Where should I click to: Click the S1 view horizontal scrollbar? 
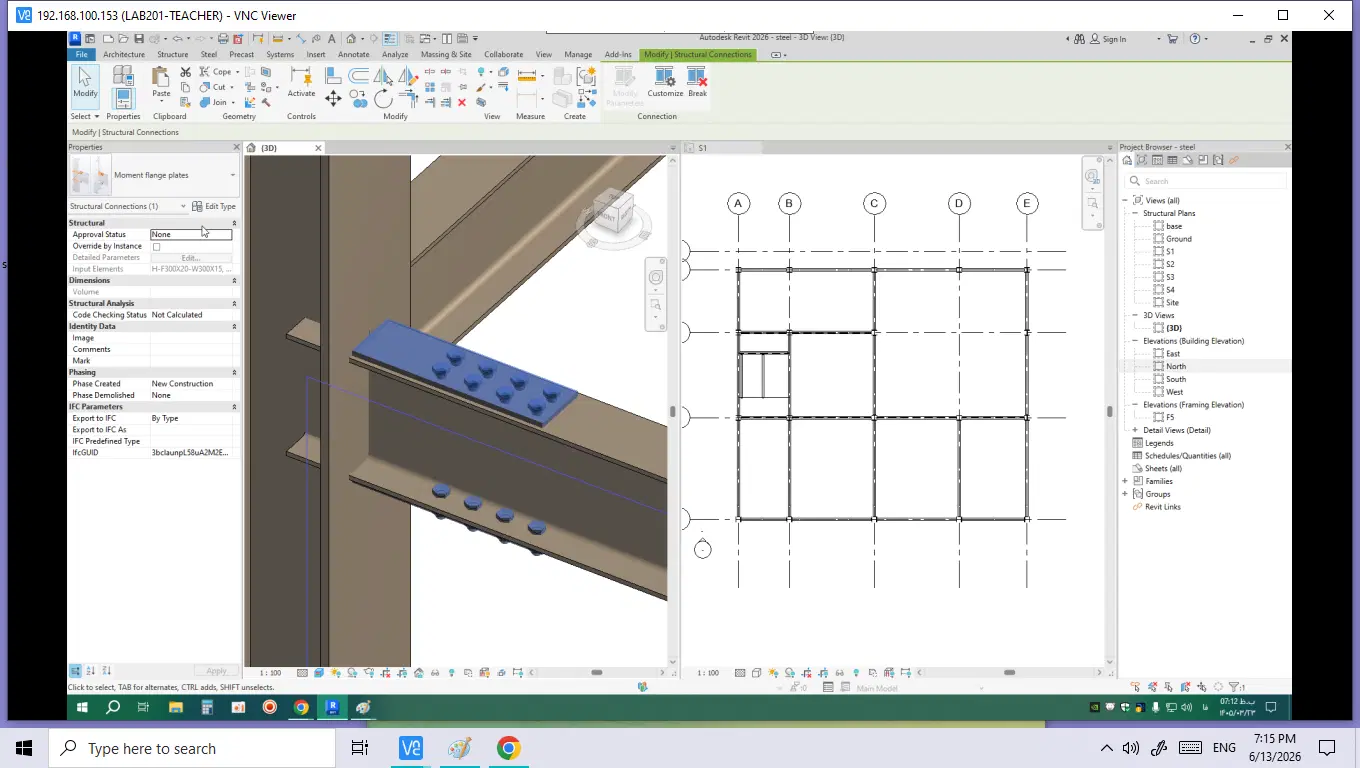click(x=1010, y=673)
